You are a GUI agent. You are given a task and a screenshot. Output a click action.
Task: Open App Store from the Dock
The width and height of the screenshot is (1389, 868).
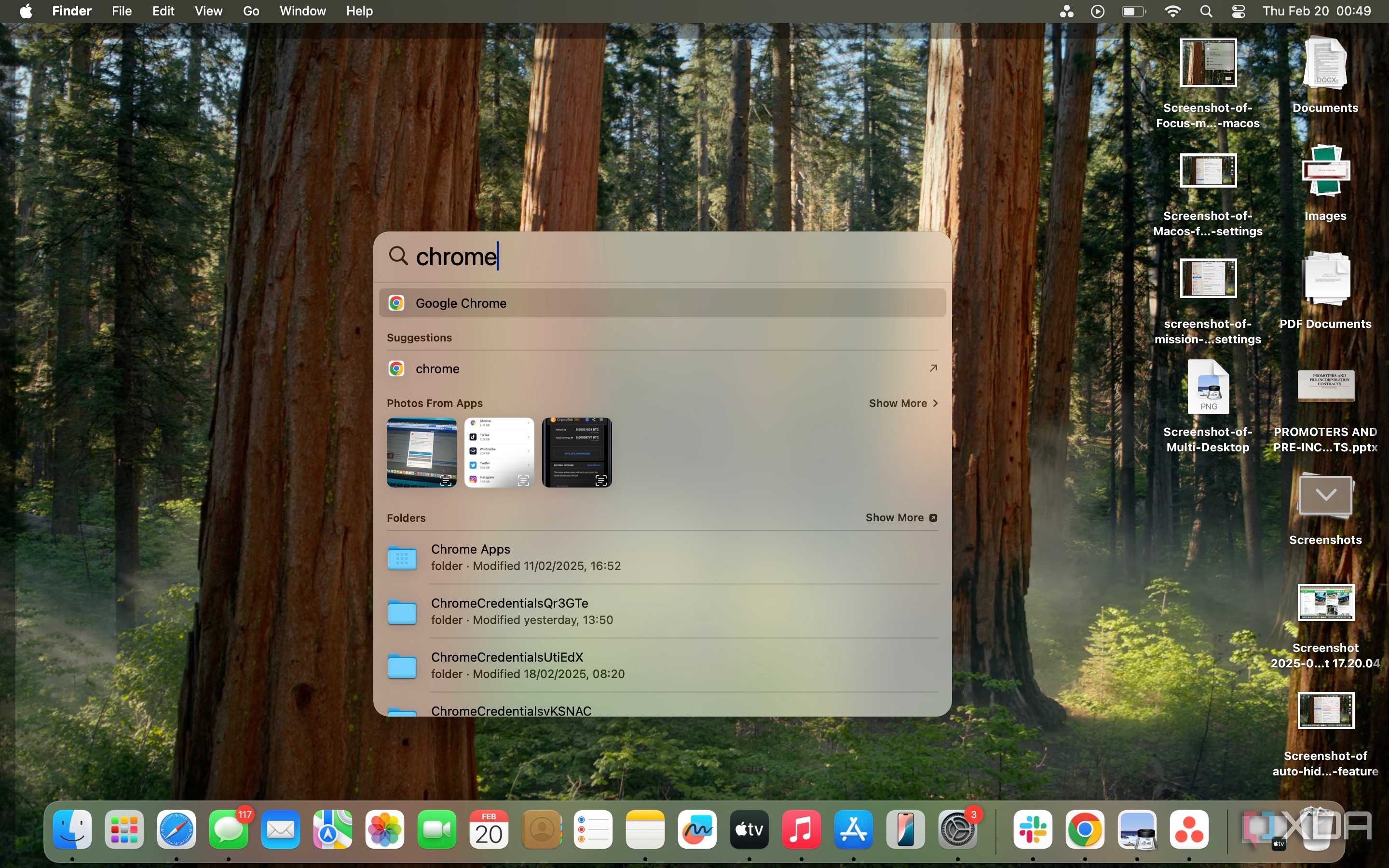click(854, 829)
